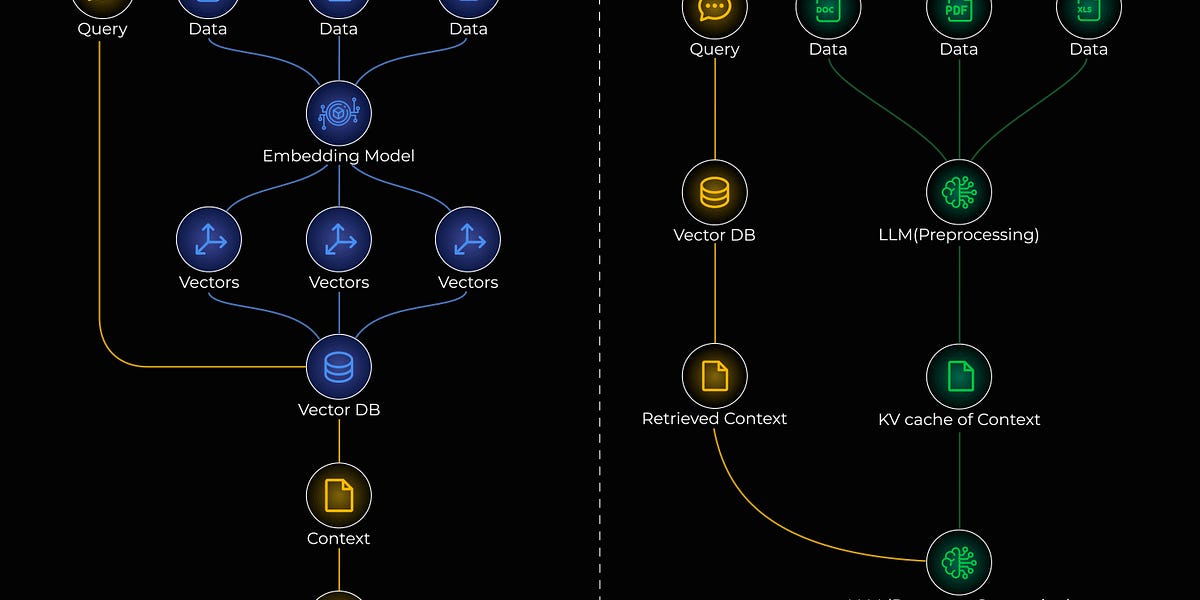This screenshot has height=600, width=1200.
Task: Click the "Retrieved Context" label
Action: tap(715, 418)
